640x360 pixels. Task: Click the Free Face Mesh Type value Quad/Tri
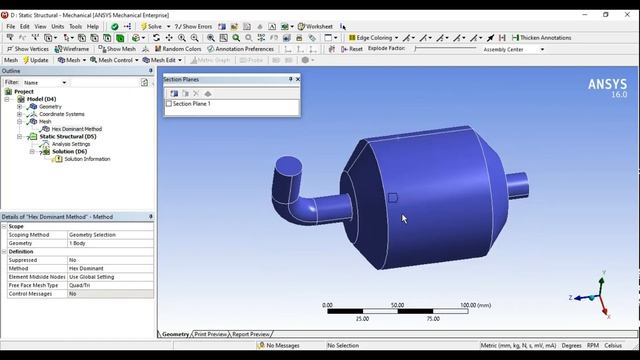coord(110,285)
